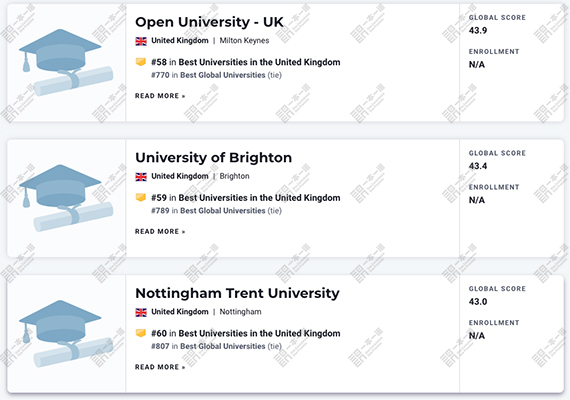Open the University of Brighton title link
570x400 pixels.
[213, 158]
